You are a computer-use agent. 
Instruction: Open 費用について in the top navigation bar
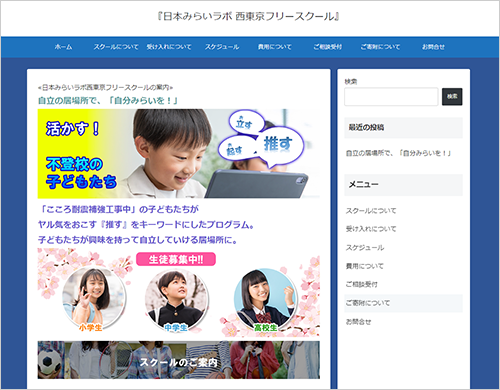tap(275, 47)
